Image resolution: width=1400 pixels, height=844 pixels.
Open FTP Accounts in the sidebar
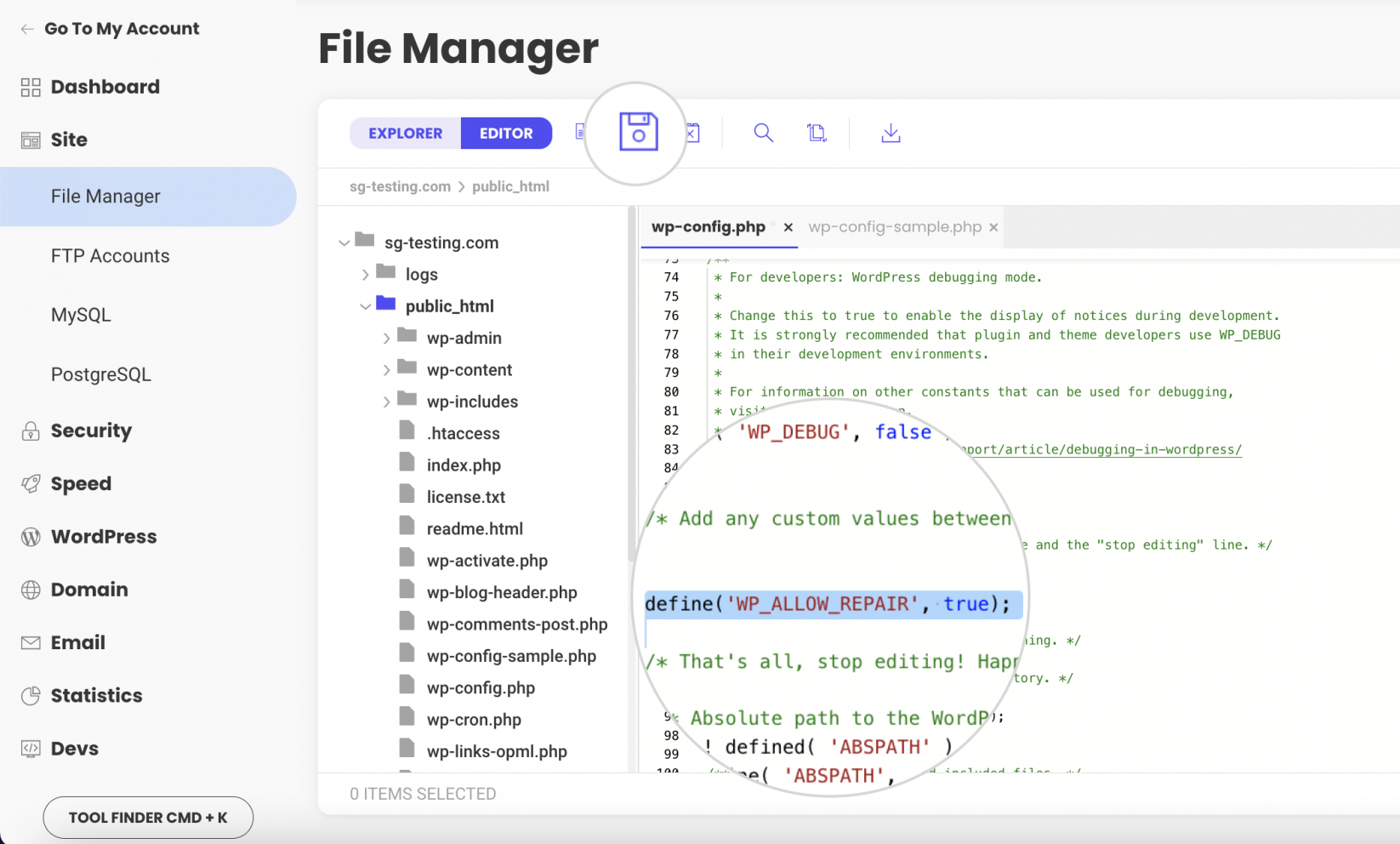[x=110, y=256]
